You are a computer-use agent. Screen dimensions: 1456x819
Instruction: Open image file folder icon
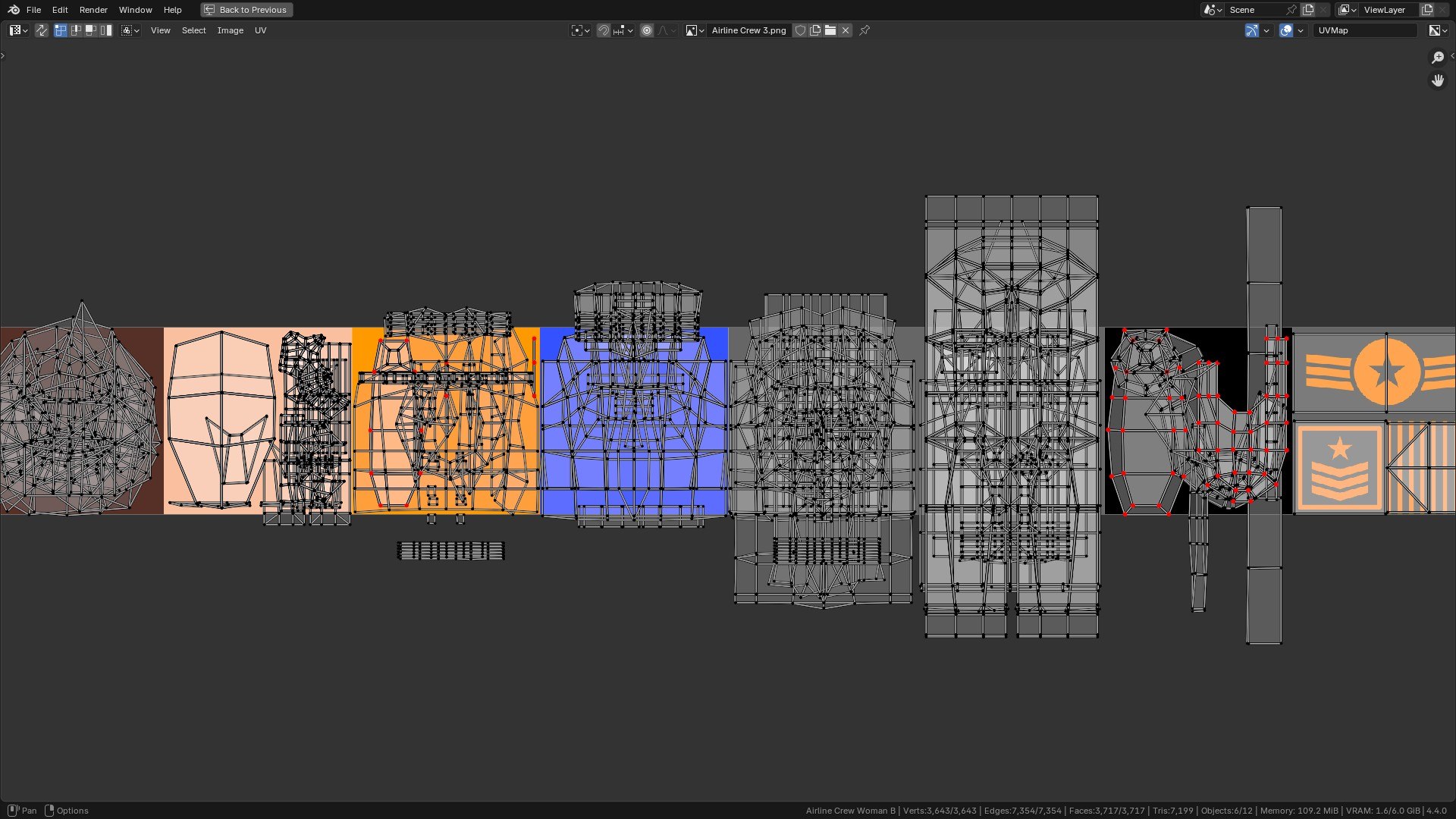point(830,30)
